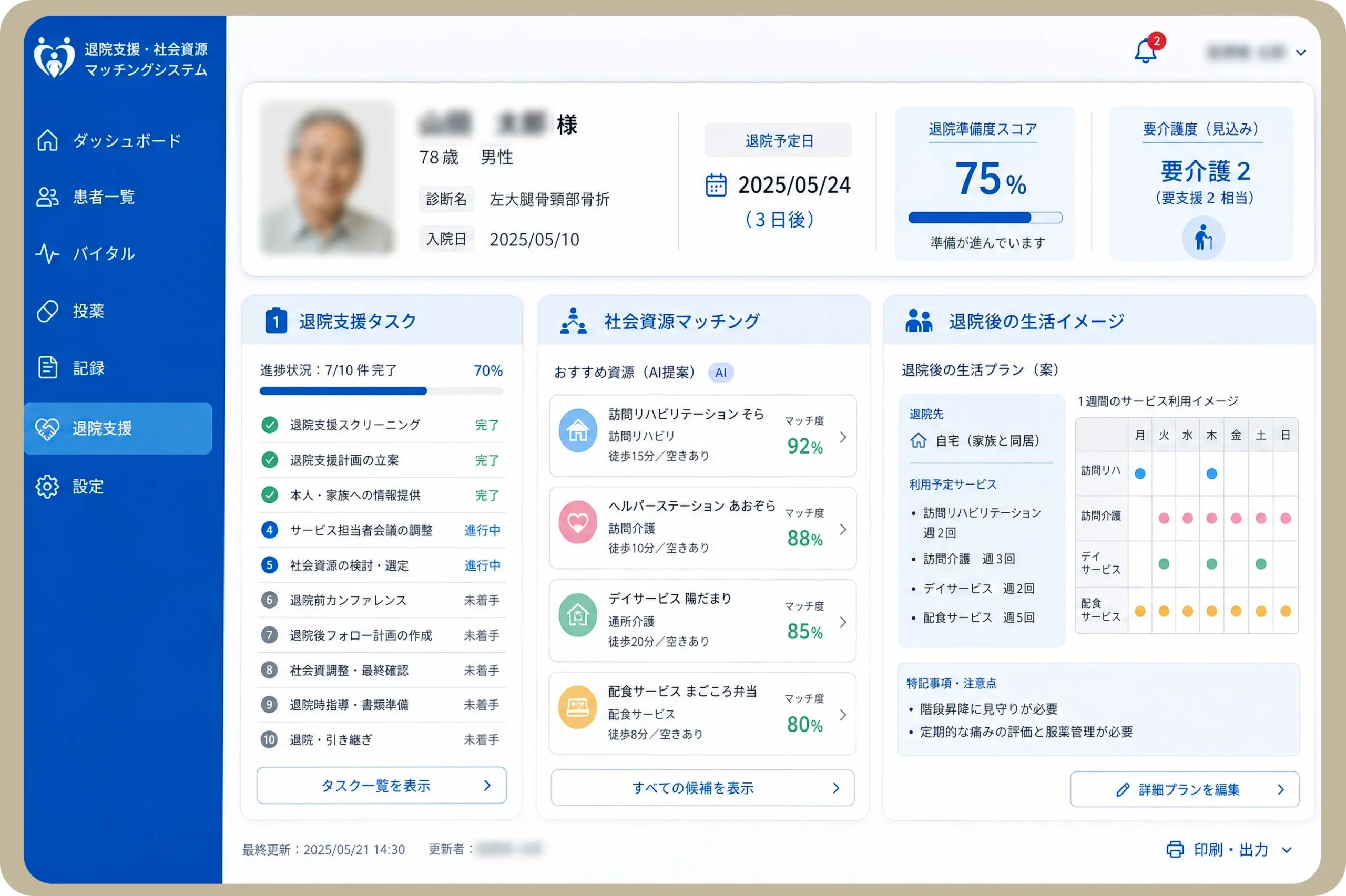
Task: Click the calendar icon by discharge date
Action: tap(716, 185)
